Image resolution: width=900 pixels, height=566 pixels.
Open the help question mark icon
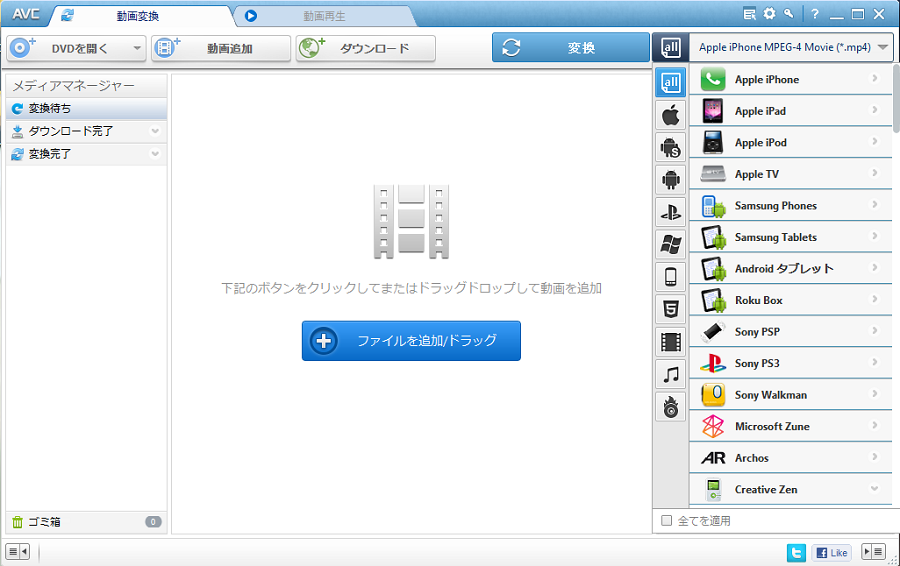pos(815,14)
